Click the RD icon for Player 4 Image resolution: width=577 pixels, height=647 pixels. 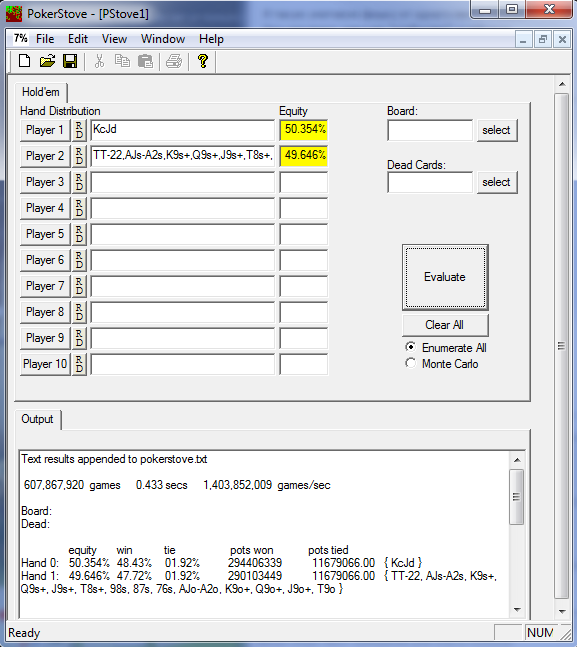coord(79,208)
